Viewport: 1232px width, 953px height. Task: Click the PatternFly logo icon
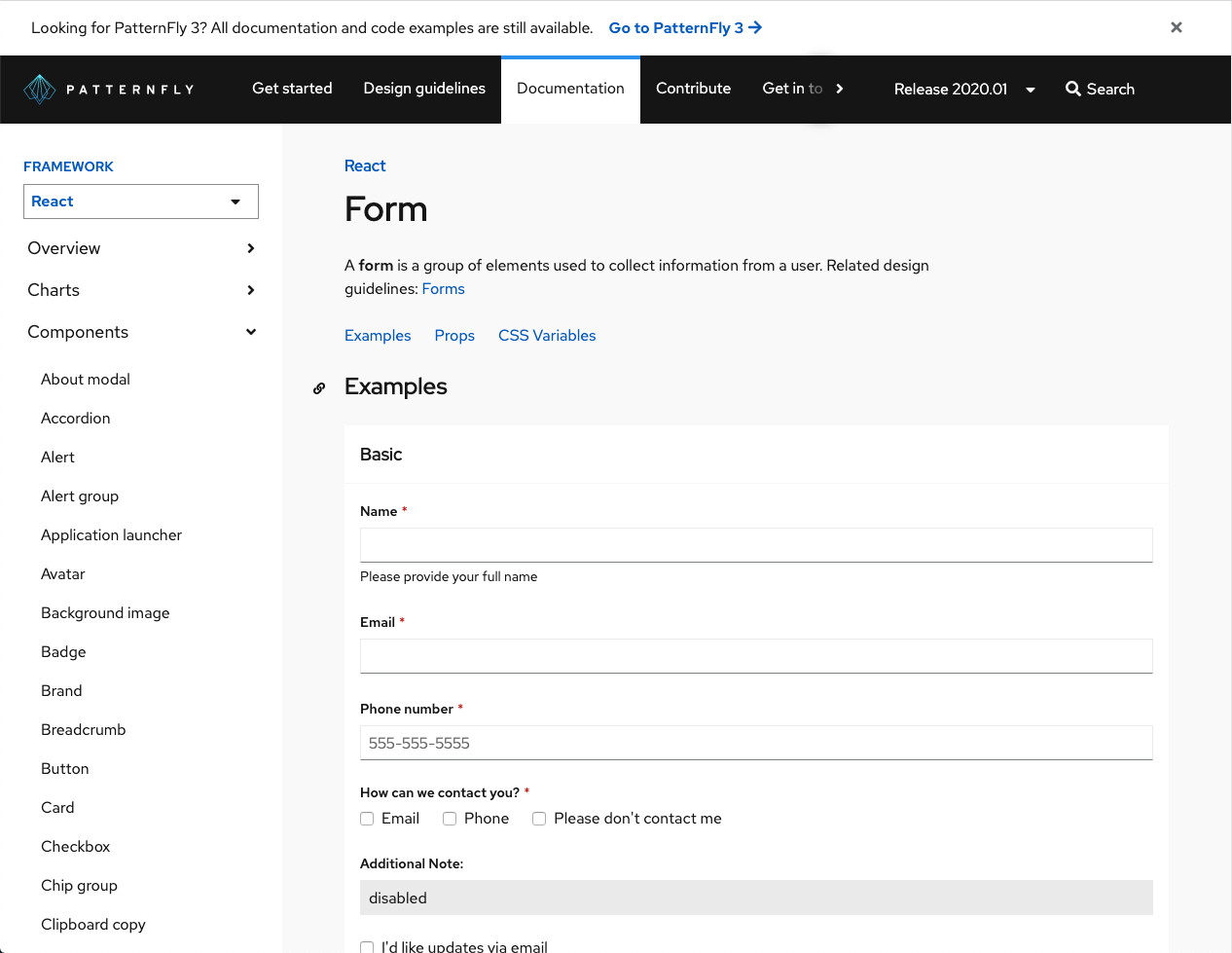39,90
